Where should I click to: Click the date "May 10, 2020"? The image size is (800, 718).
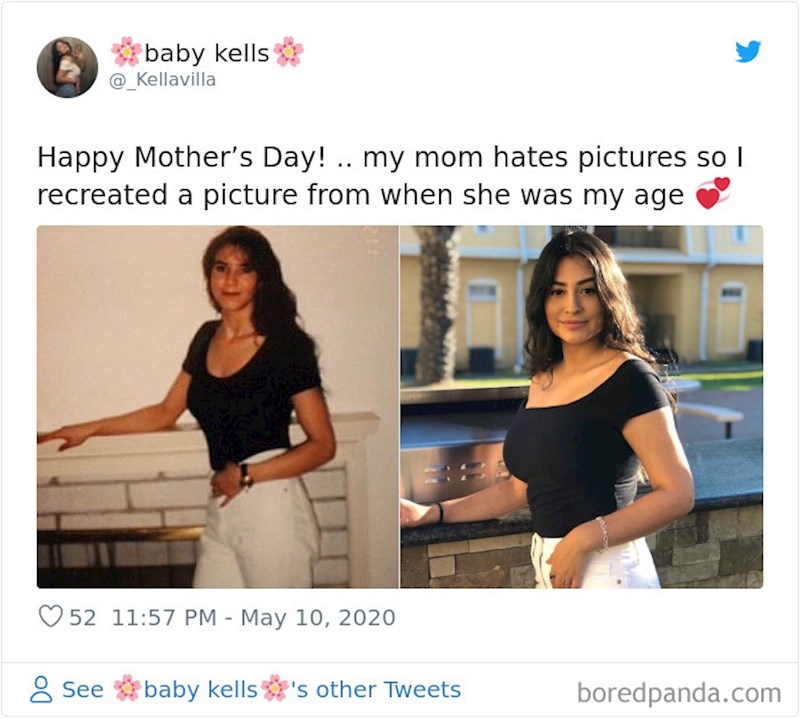click(x=317, y=618)
